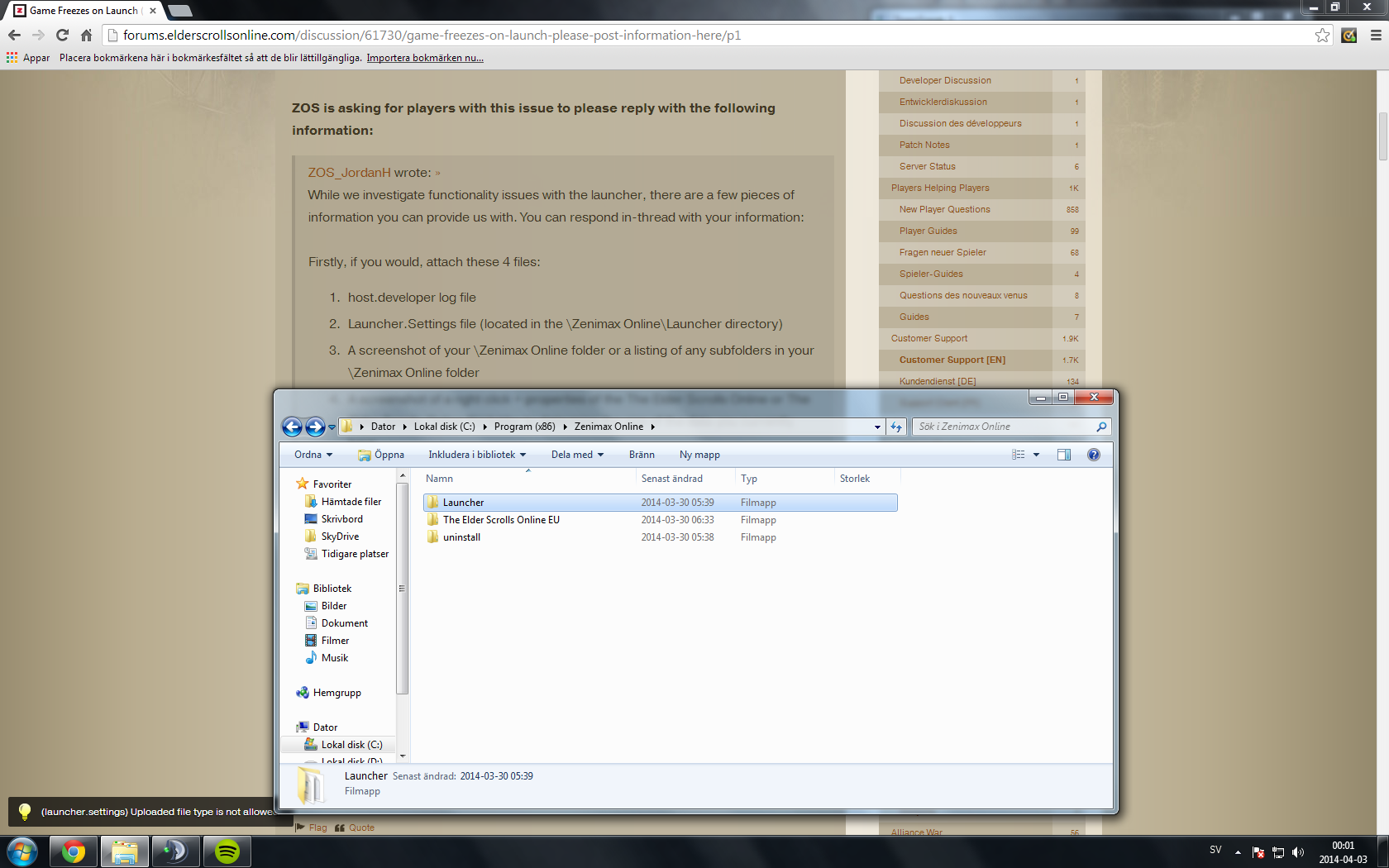1389x868 pixels.
Task: Open the Ordna dropdown menu
Action: pos(313,455)
